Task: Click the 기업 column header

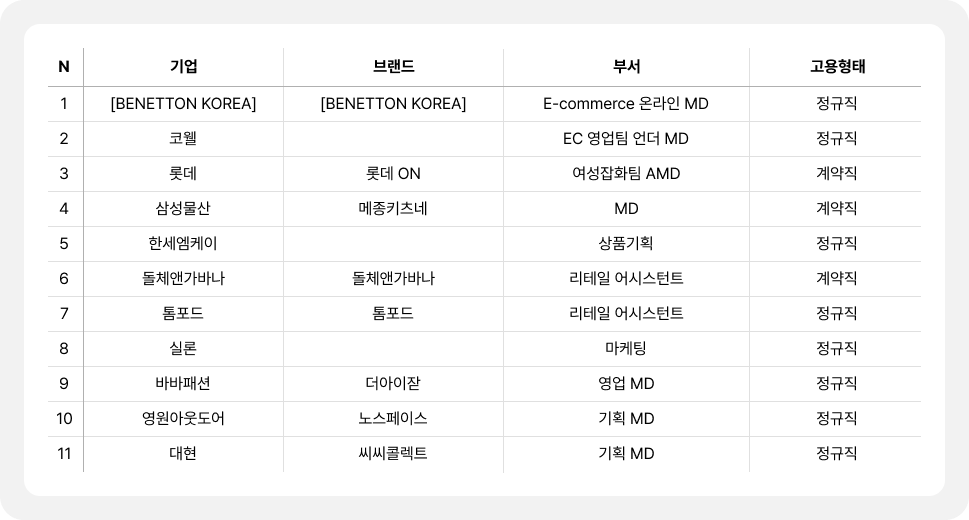Action: coord(184,67)
